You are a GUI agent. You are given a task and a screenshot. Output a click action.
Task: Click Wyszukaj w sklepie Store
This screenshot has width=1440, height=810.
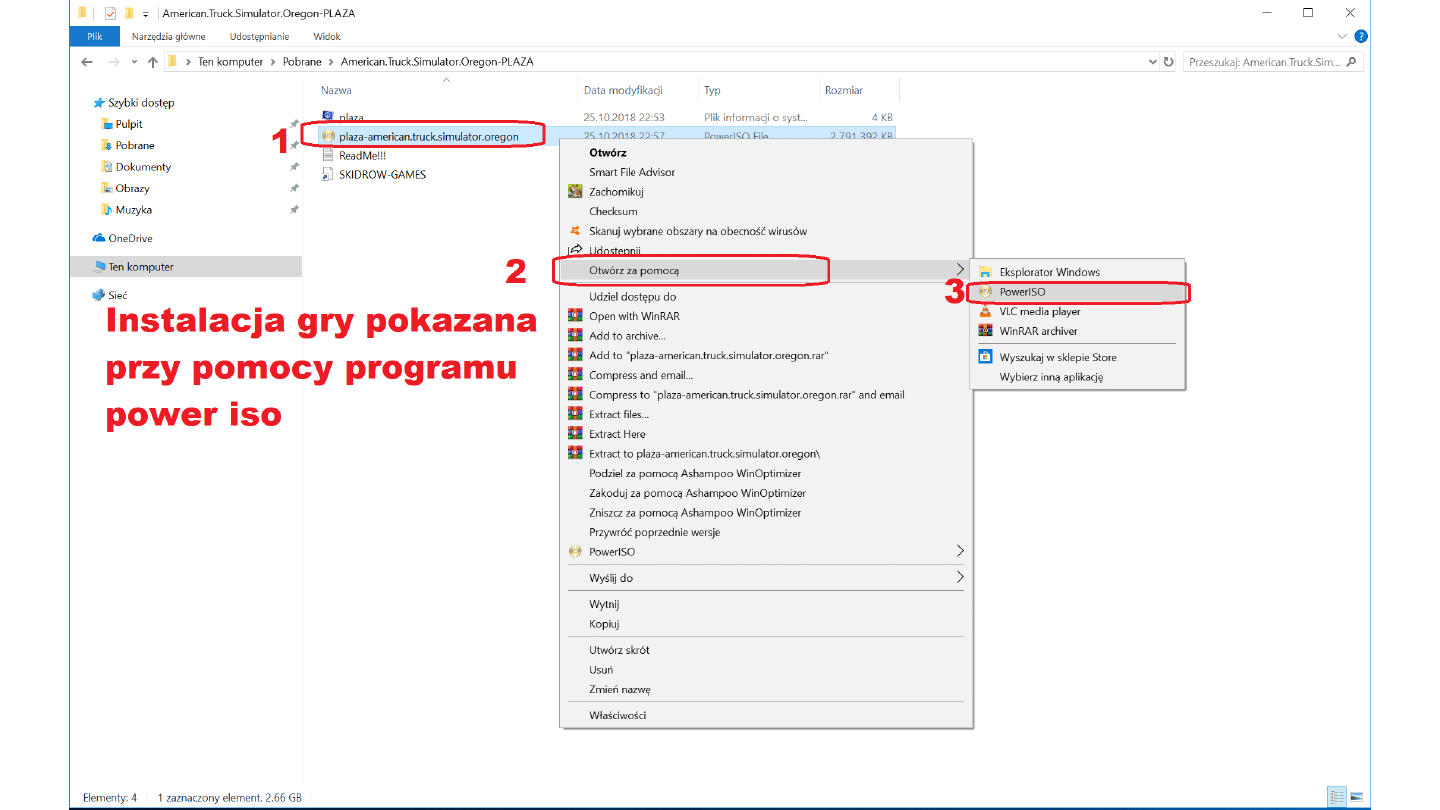[x=1057, y=357]
